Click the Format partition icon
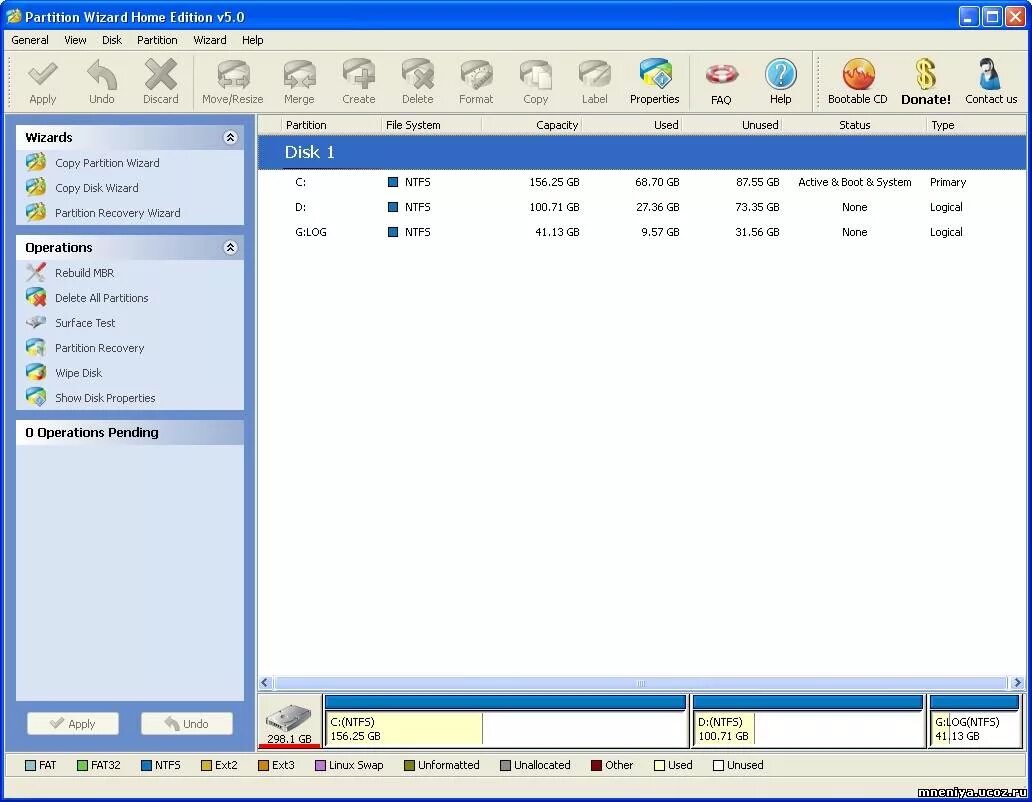This screenshot has width=1032, height=802. tap(477, 74)
